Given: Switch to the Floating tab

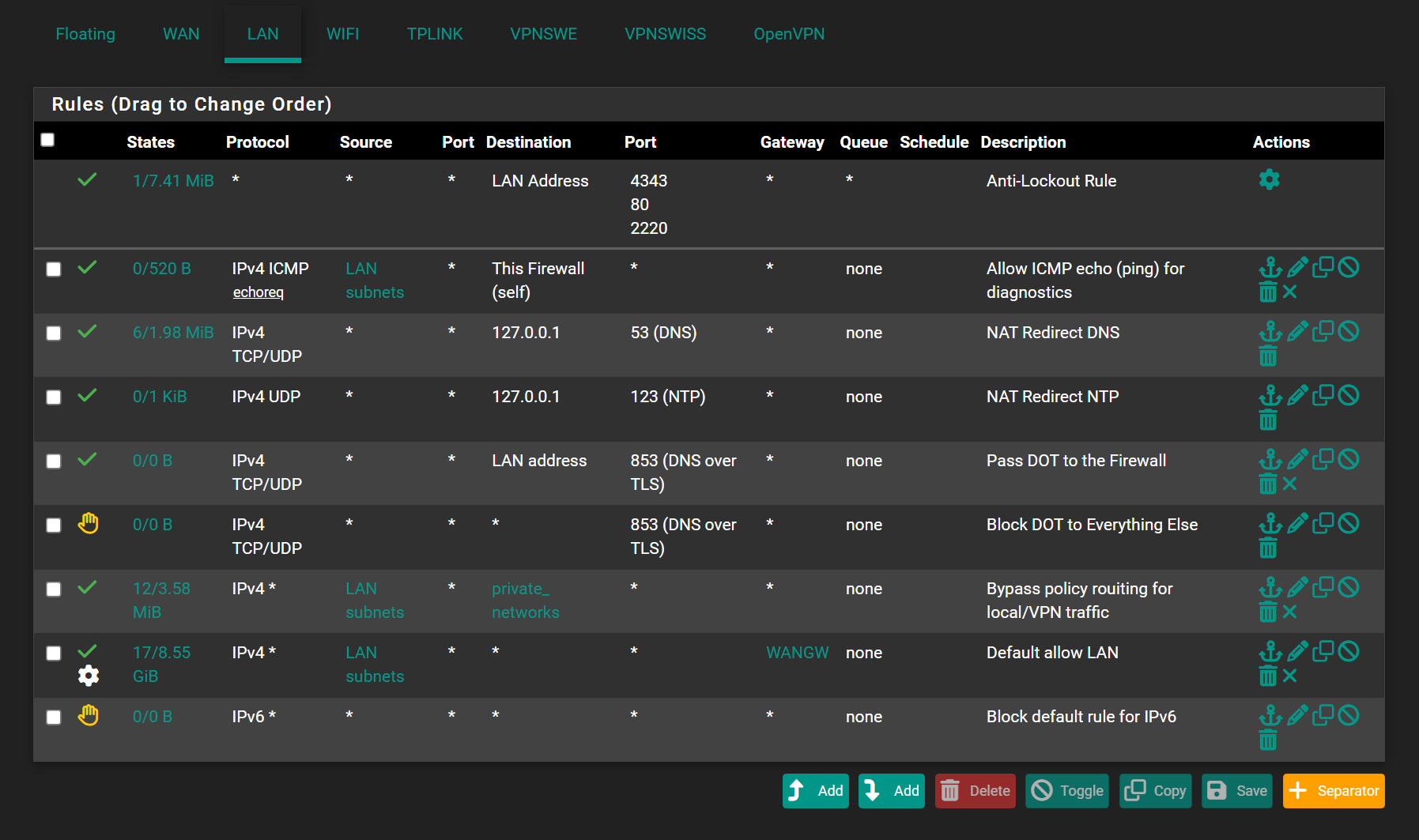Looking at the screenshot, I should [x=85, y=34].
